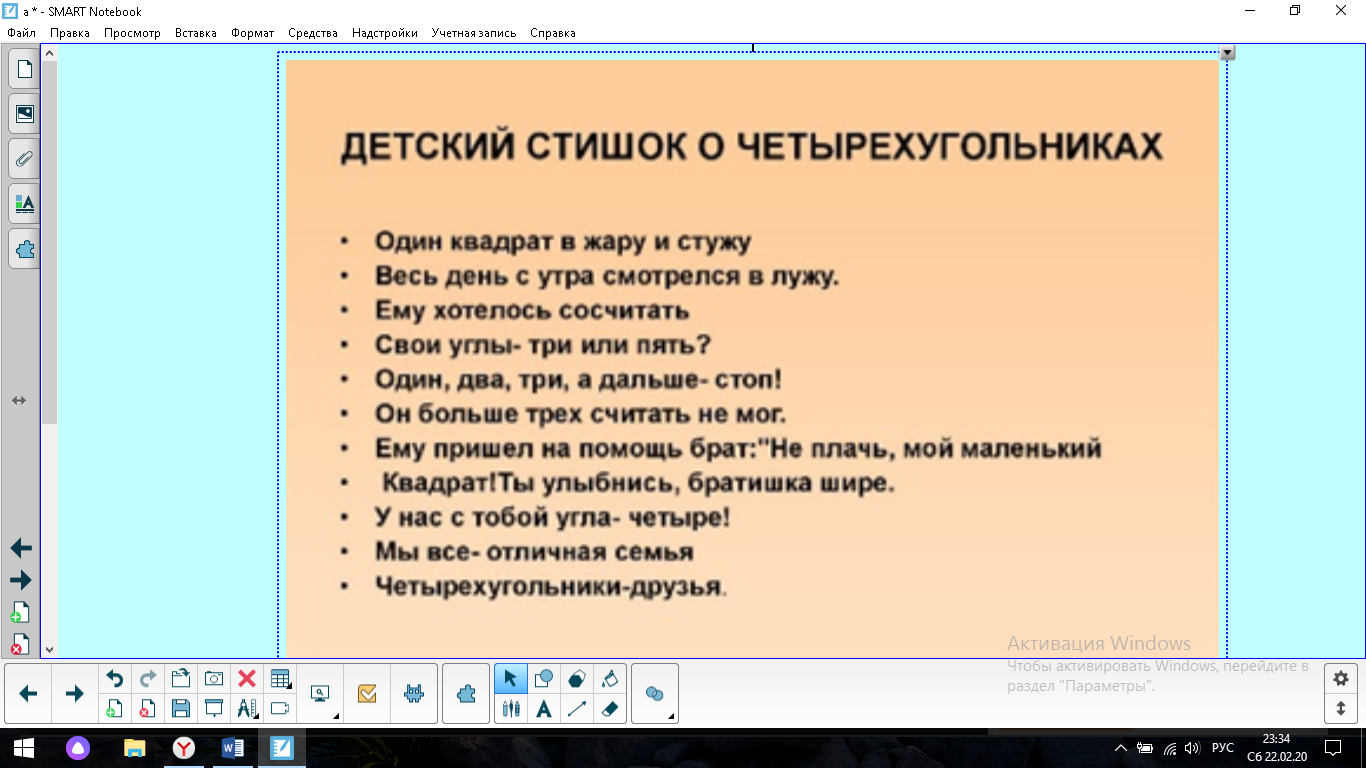Open the Table insert dropdown
1366x768 pixels.
tap(280, 679)
